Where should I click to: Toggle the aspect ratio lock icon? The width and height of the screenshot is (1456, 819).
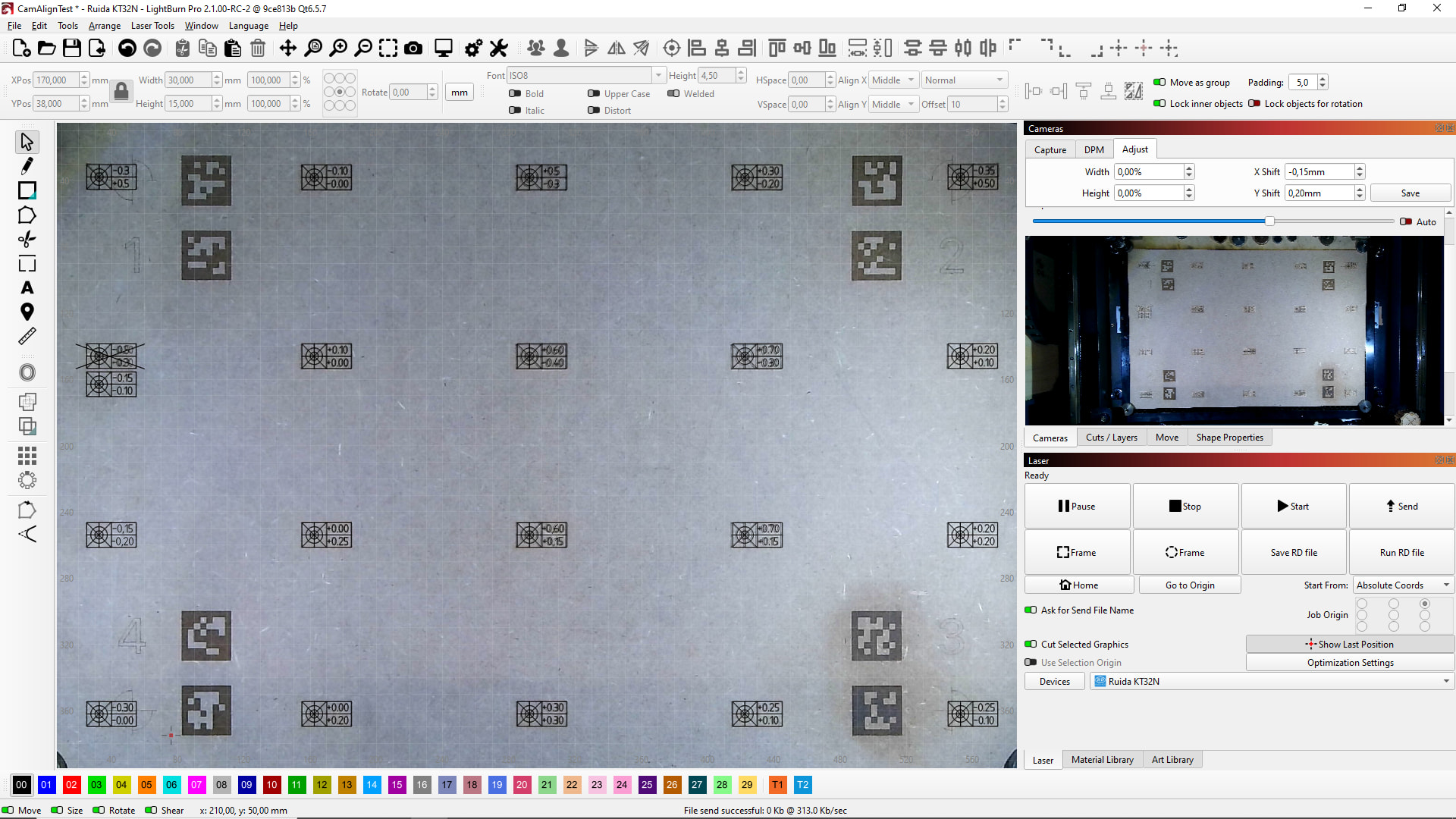point(121,92)
